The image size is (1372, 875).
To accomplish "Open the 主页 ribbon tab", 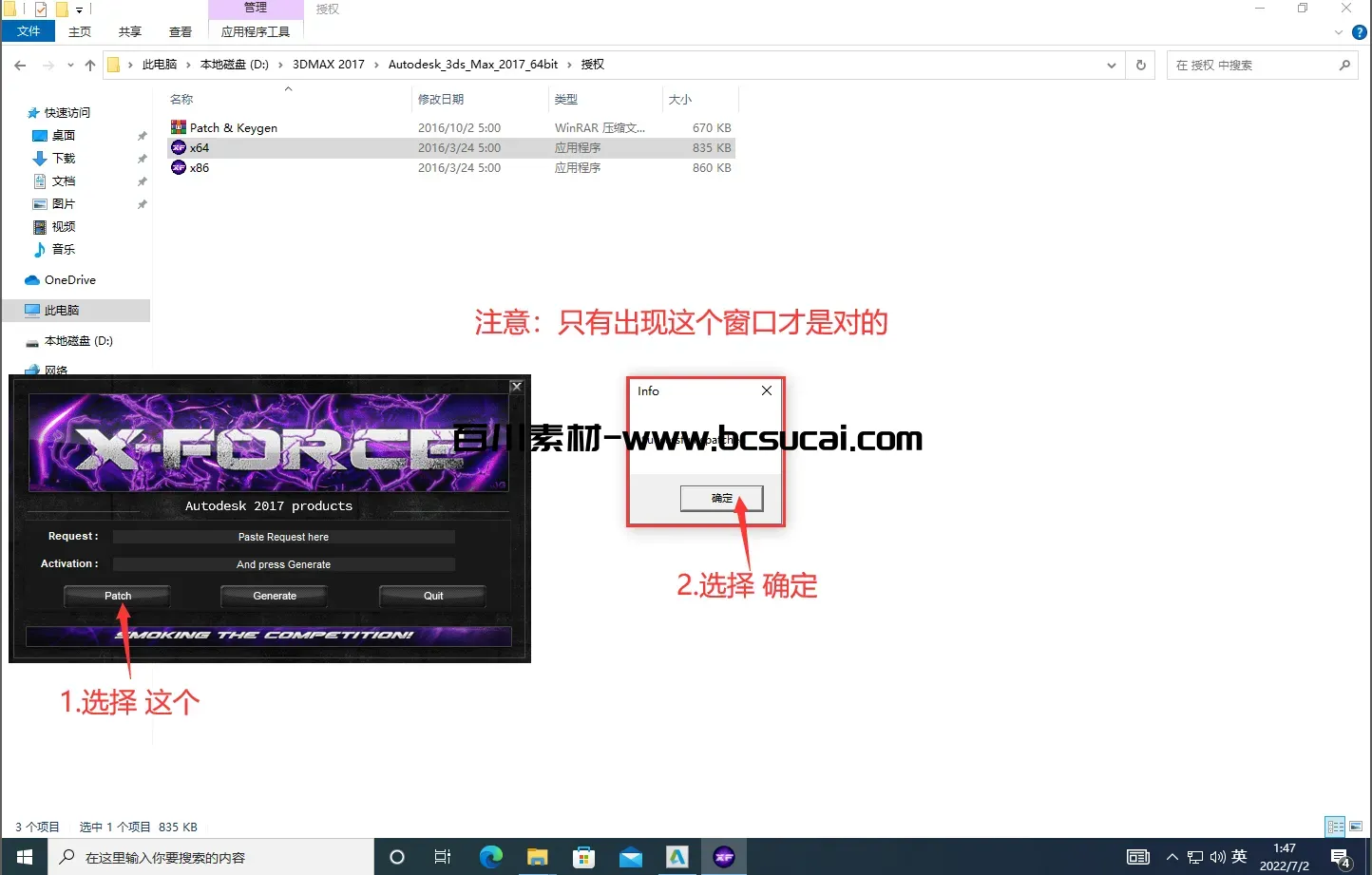I will click(x=80, y=31).
